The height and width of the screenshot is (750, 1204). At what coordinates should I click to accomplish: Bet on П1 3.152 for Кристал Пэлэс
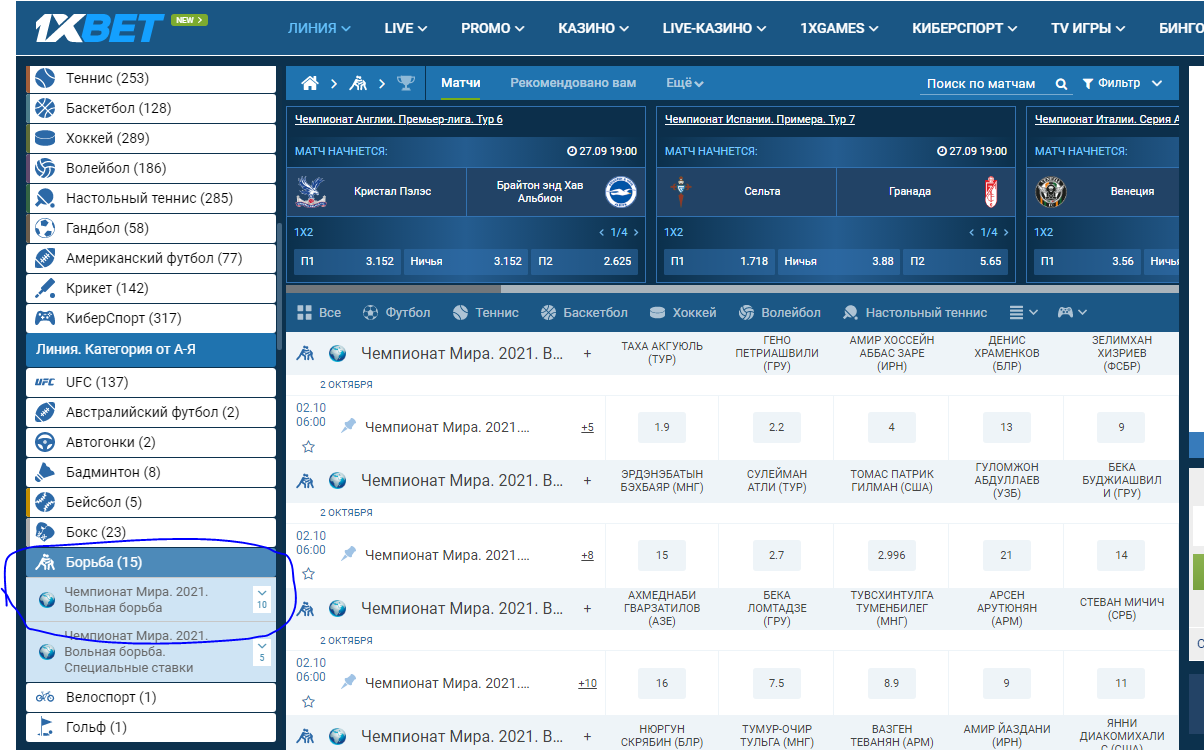click(348, 261)
